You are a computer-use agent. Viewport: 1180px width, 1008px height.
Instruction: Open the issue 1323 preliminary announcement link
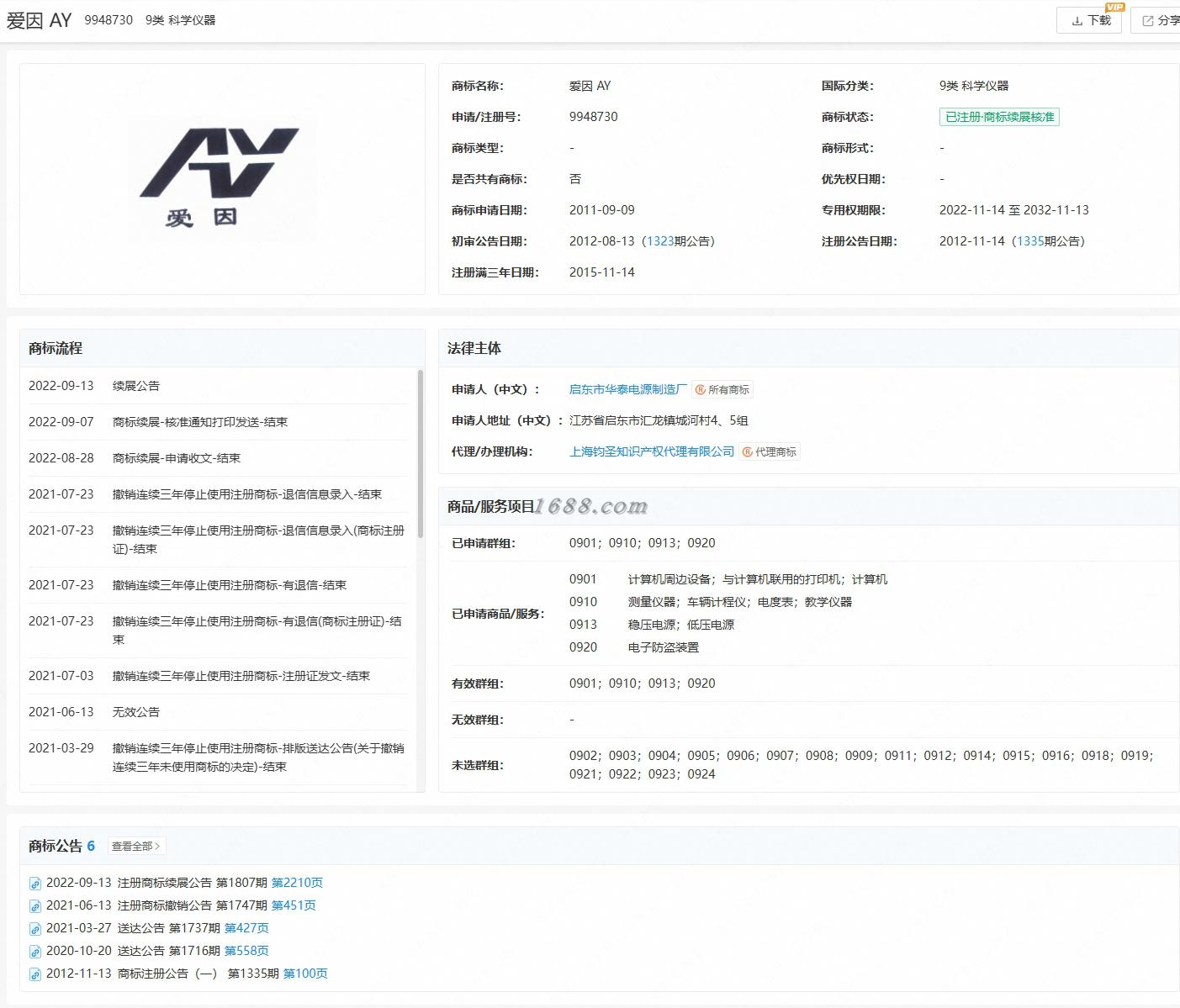point(660,241)
